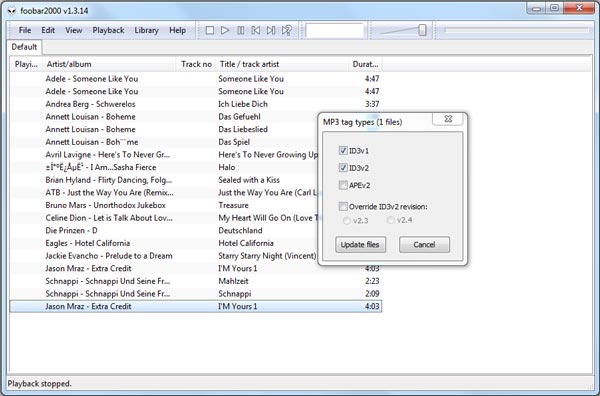Click the foobar2000 alien logo icon
Viewport: 600px width, 396px height.
point(12,10)
